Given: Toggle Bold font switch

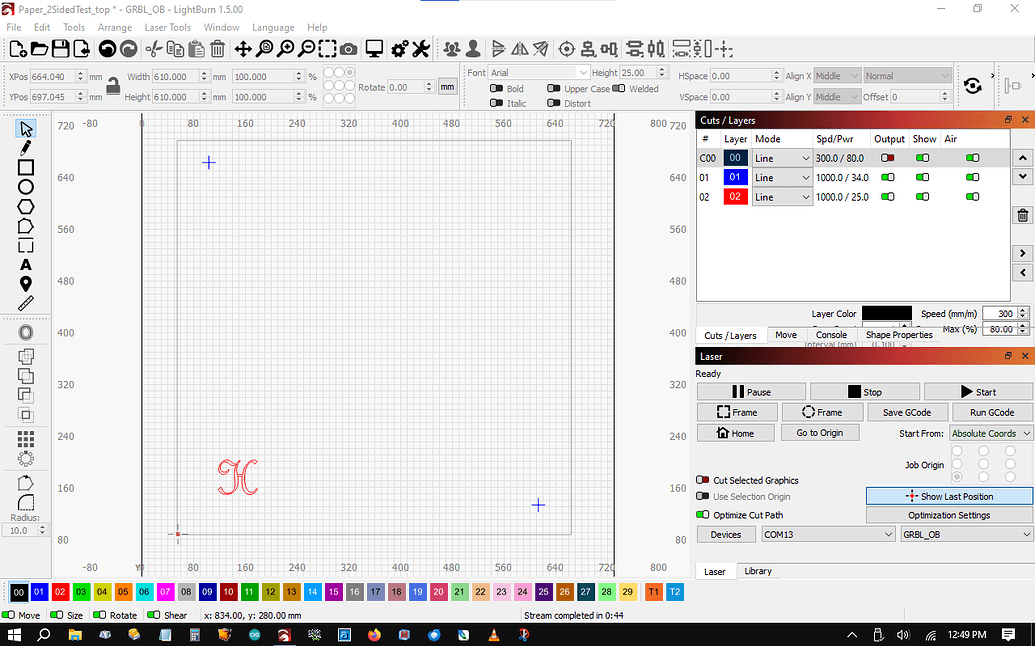Looking at the screenshot, I should coord(496,88).
